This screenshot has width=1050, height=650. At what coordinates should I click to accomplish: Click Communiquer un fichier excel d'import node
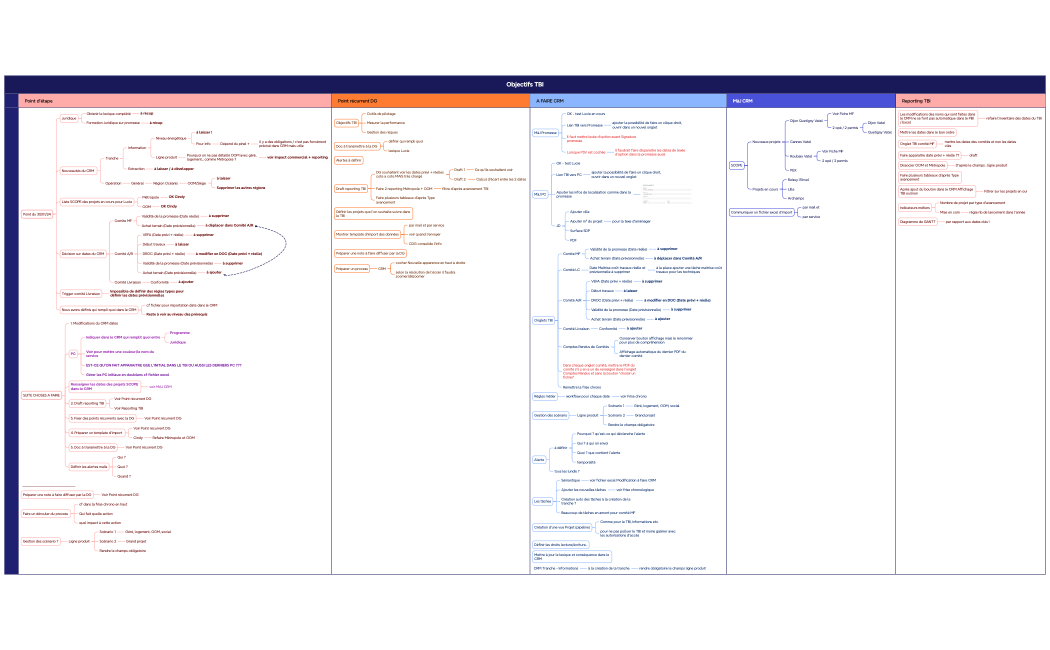(x=762, y=212)
